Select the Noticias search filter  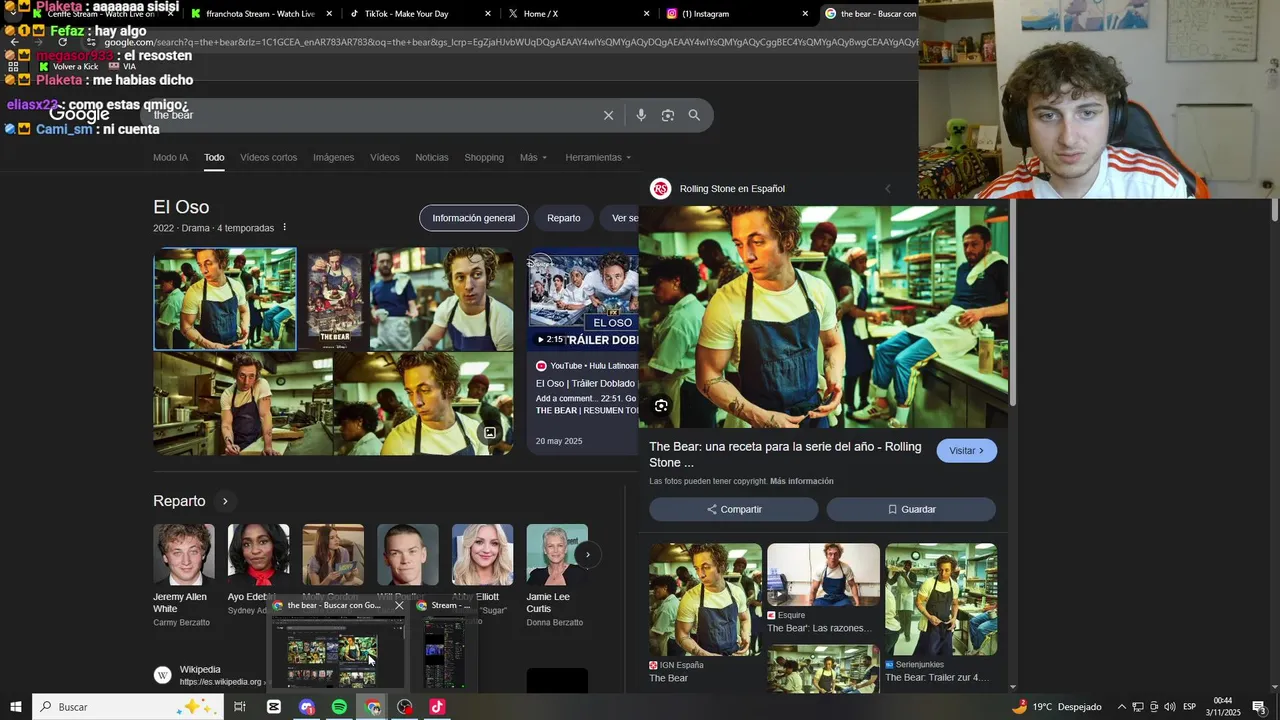click(432, 158)
